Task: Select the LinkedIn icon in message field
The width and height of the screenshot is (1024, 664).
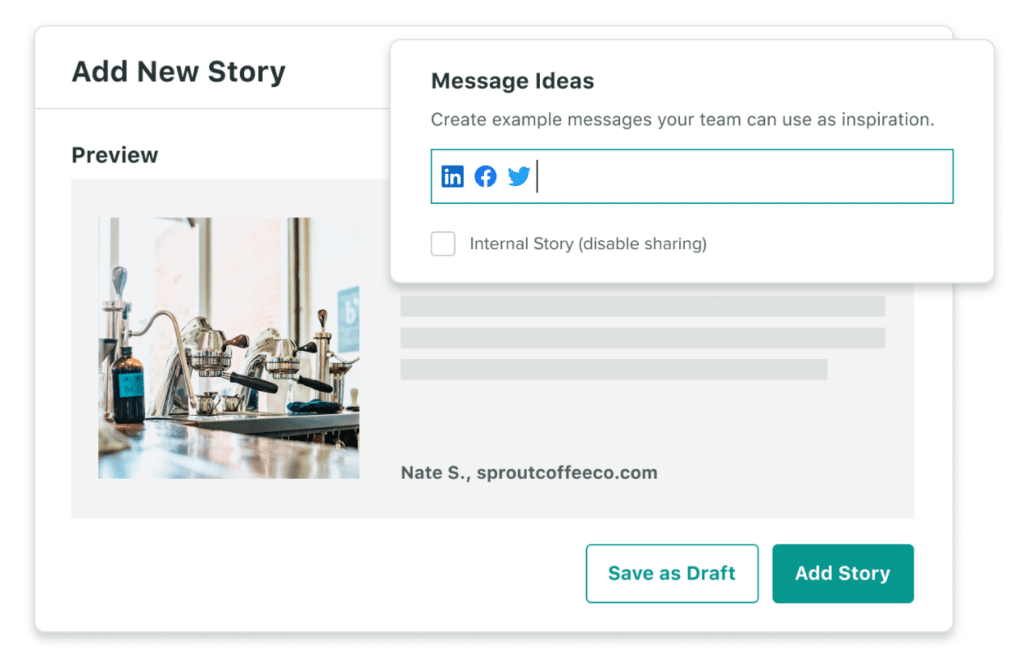Action: tap(452, 176)
